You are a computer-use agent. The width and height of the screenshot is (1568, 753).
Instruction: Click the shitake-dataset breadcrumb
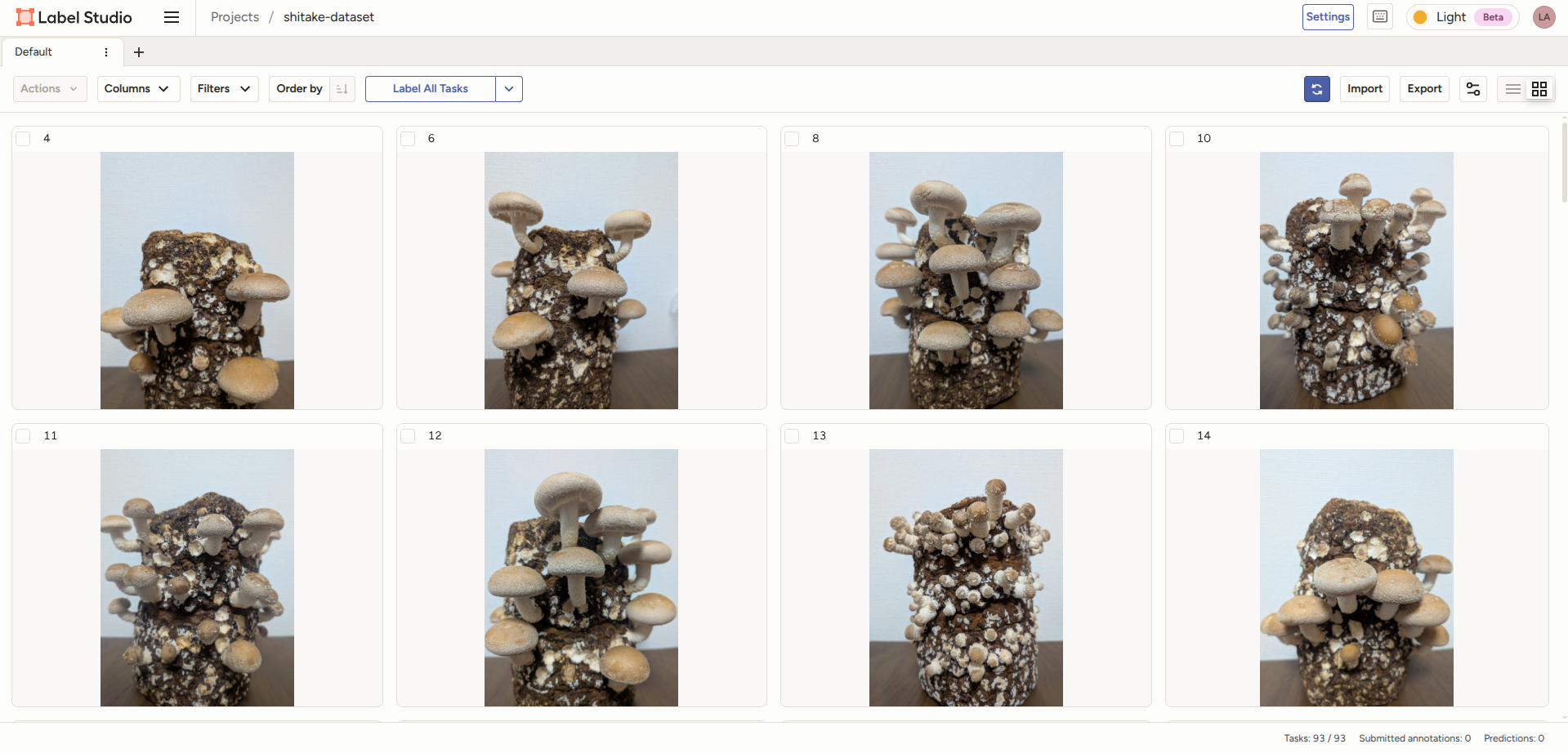[x=328, y=17]
